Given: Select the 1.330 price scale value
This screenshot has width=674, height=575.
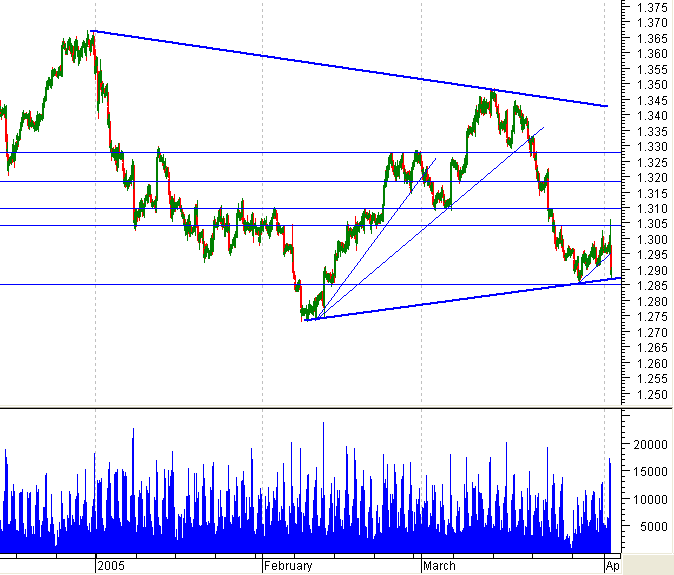Looking at the screenshot, I should [x=652, y=147].
